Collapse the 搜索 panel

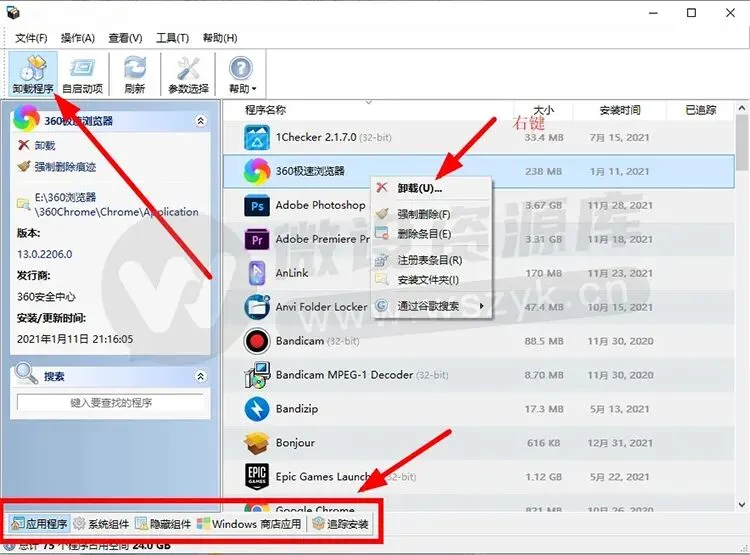coord(201,377)
